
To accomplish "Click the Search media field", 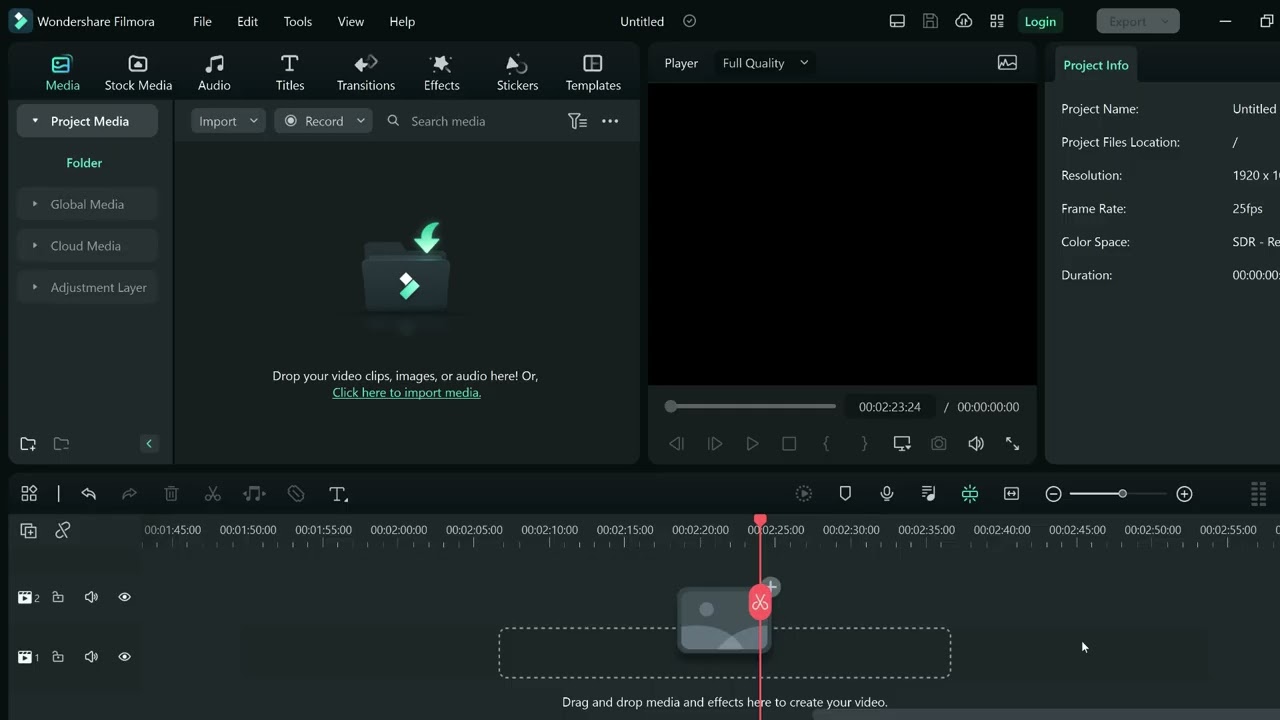I will pyautogui.click(x=470, y=121).
